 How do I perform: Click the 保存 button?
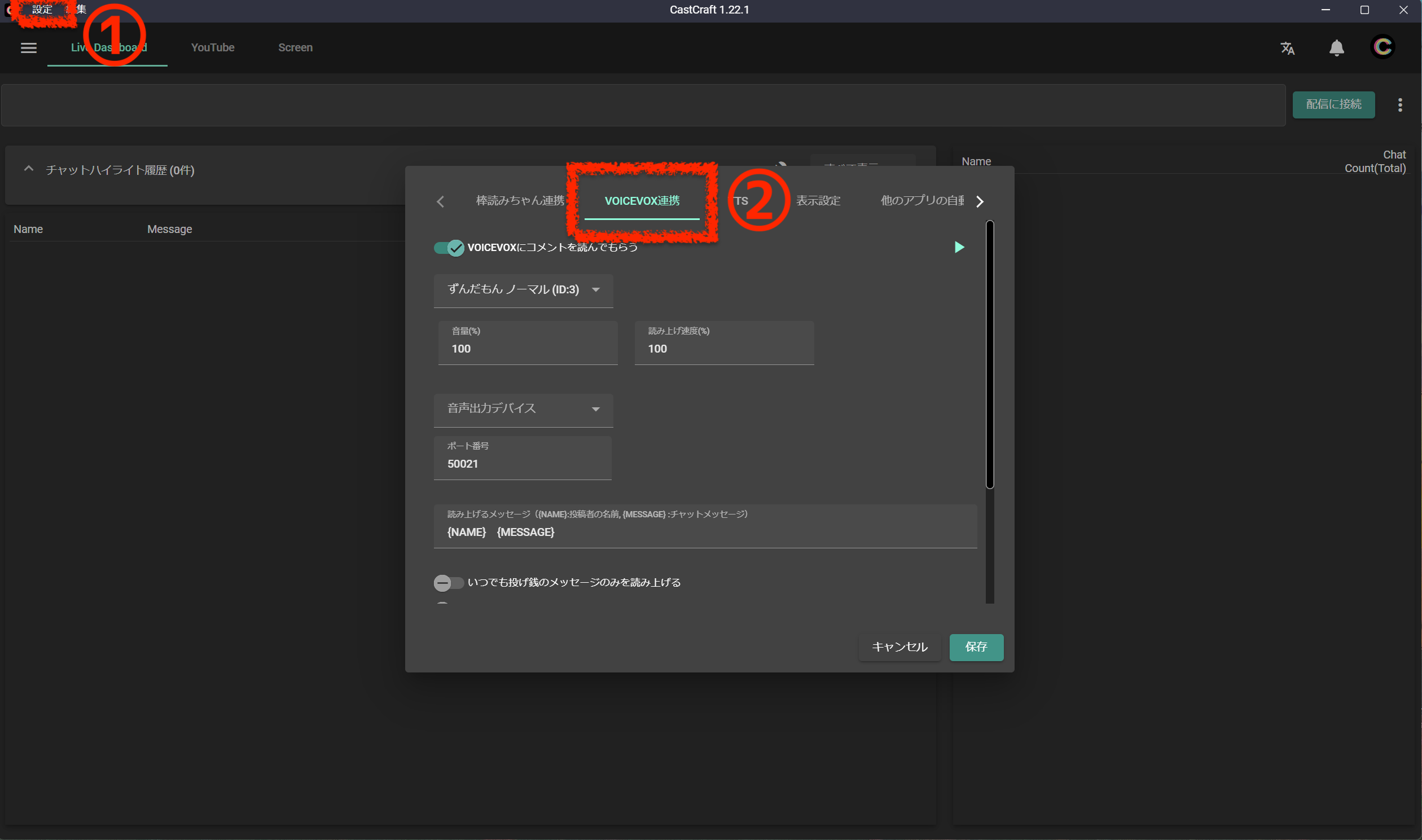point(976,647)
